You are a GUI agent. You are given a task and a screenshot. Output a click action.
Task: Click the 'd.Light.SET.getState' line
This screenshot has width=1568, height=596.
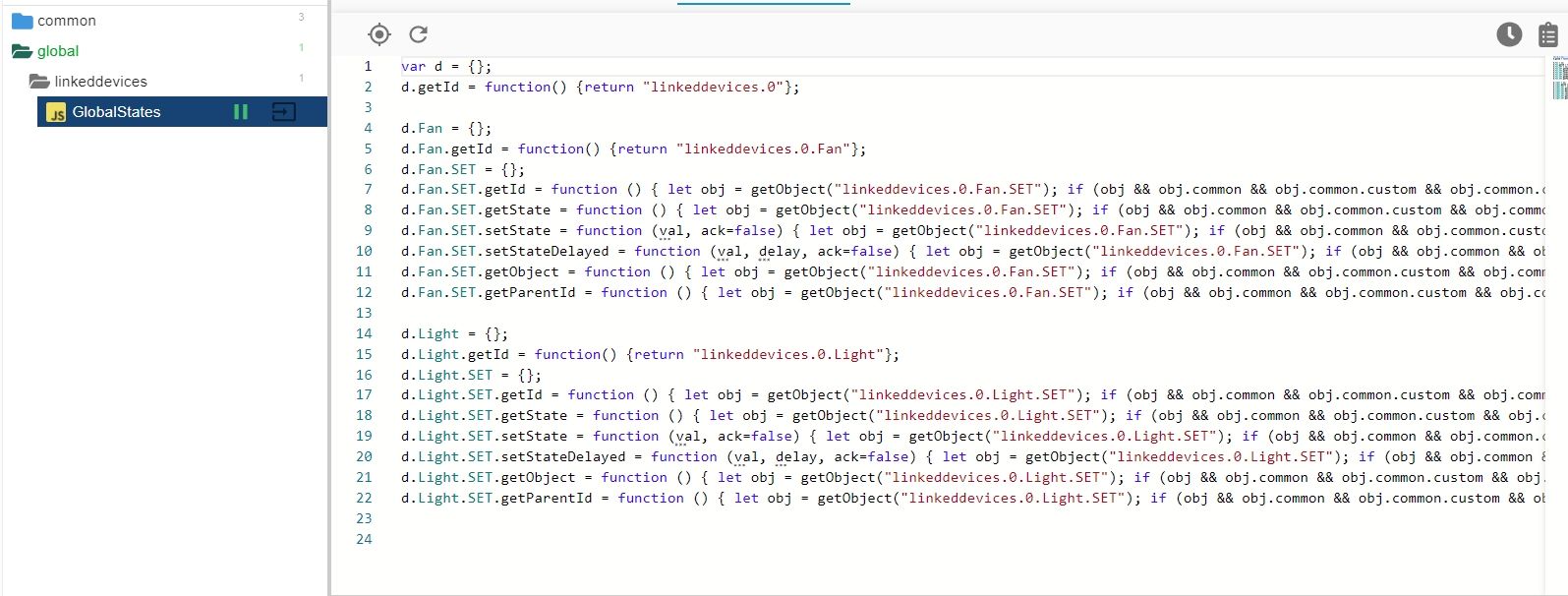point(972,415)
